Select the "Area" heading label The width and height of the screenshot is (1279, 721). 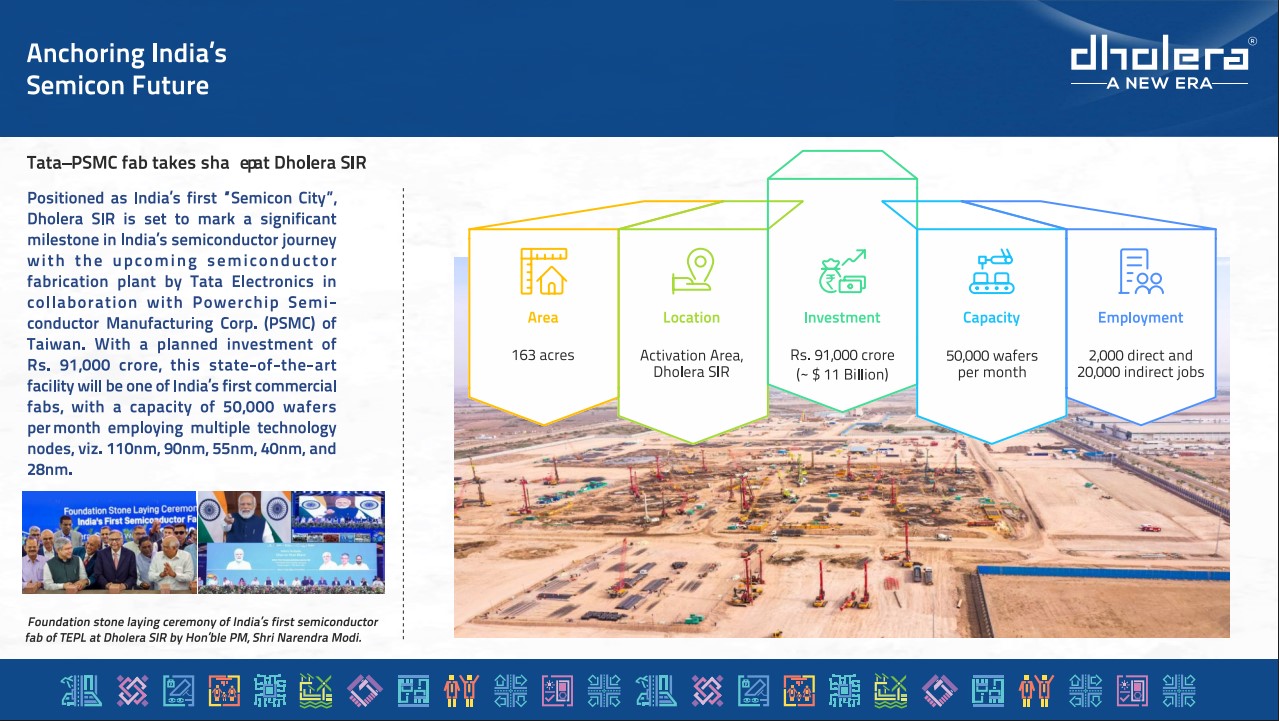pos(543,318)
